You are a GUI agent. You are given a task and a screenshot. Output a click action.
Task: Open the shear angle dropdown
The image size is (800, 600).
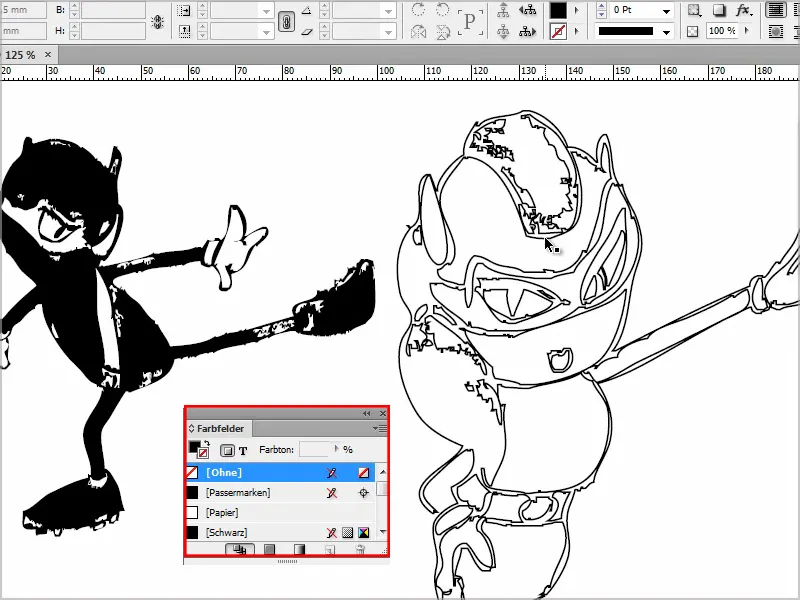[x=389, y=32]
